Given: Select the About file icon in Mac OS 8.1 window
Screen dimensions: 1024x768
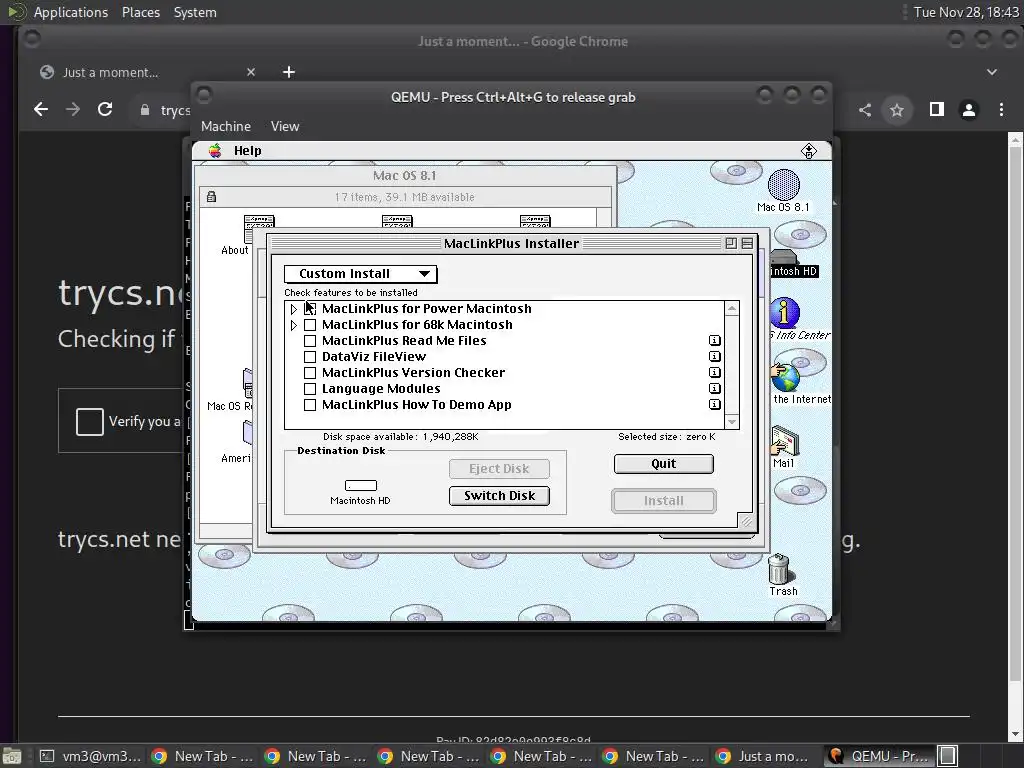Looking at the screenshot, I should 259,229.
